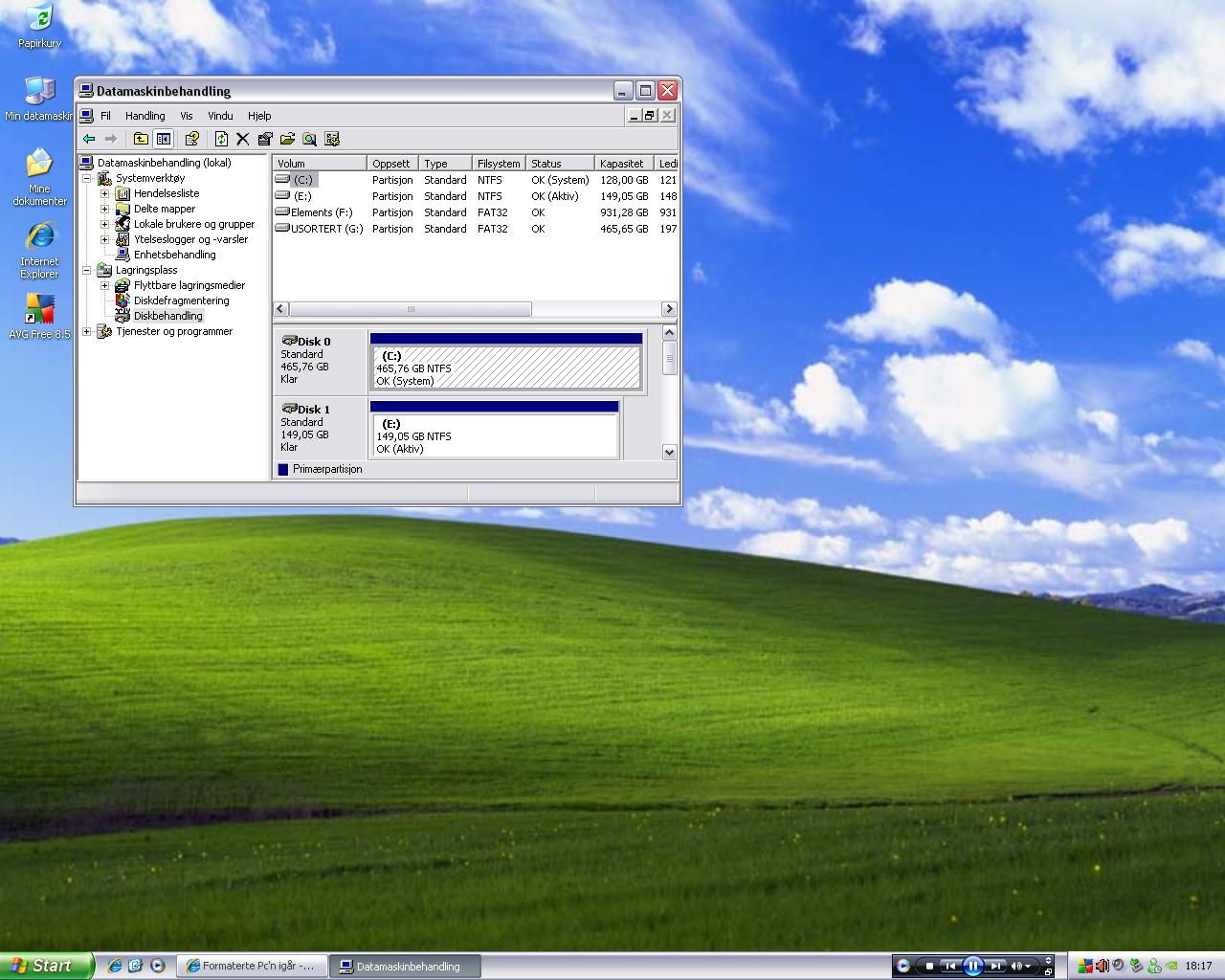
Task: Open the Vindu menu
Action: [220, 116]
